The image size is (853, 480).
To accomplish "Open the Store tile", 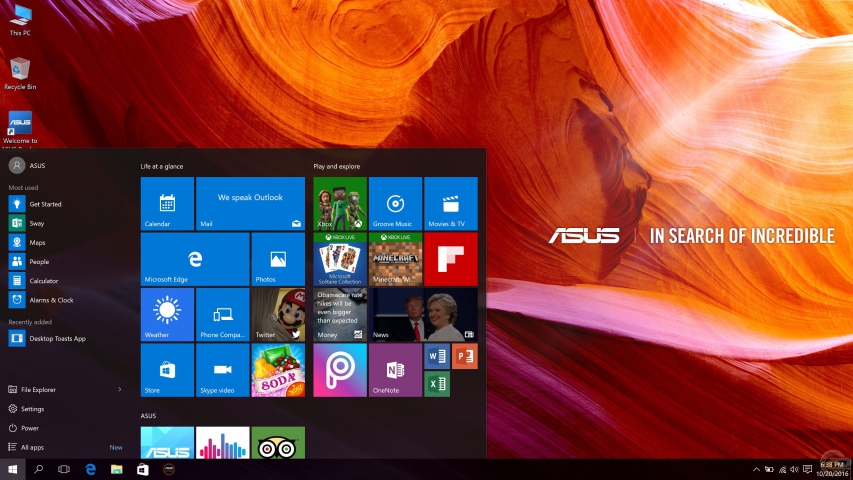I will click(167, 370).
